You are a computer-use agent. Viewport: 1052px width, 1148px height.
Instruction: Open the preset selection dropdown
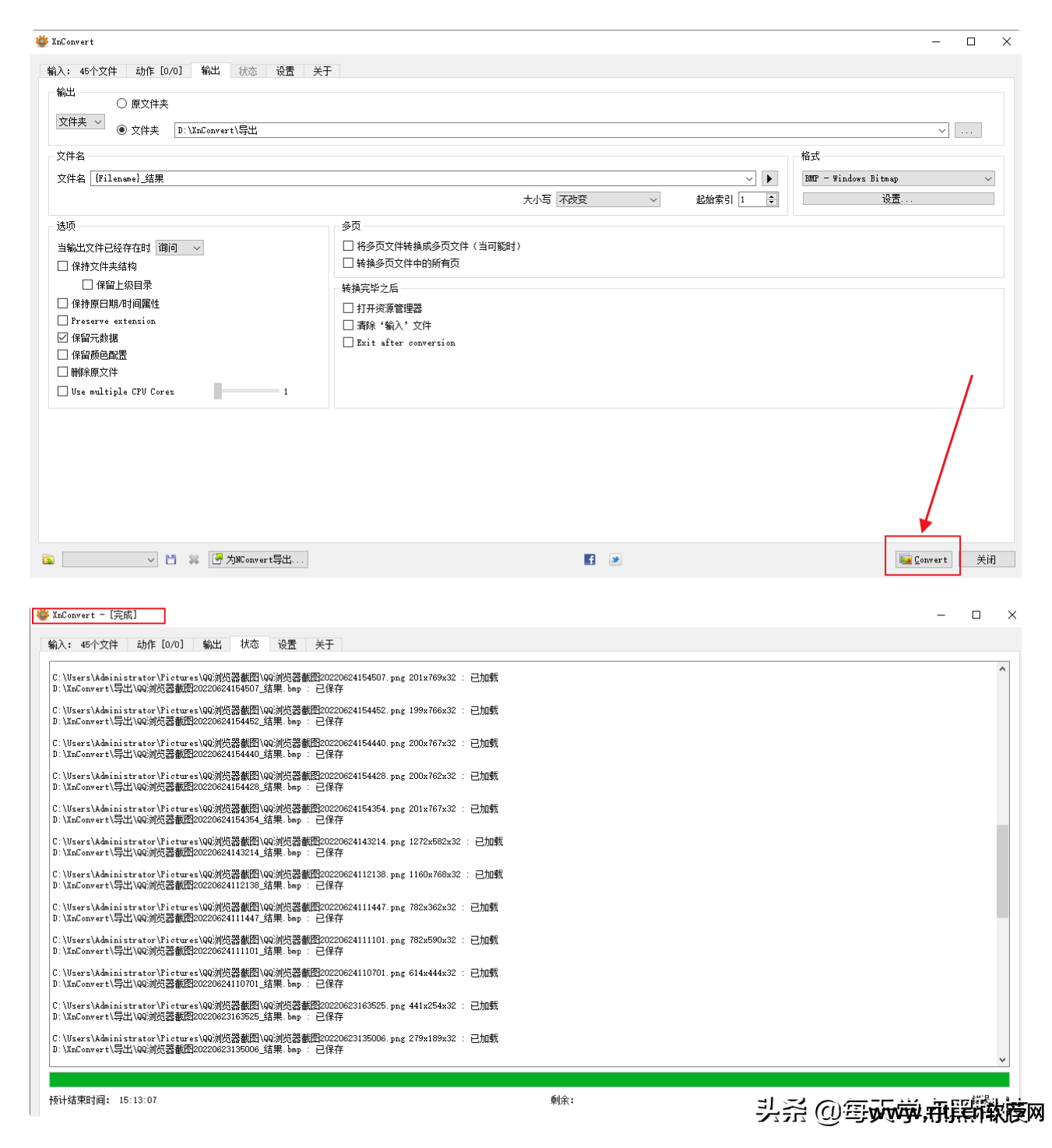[110, 559]
